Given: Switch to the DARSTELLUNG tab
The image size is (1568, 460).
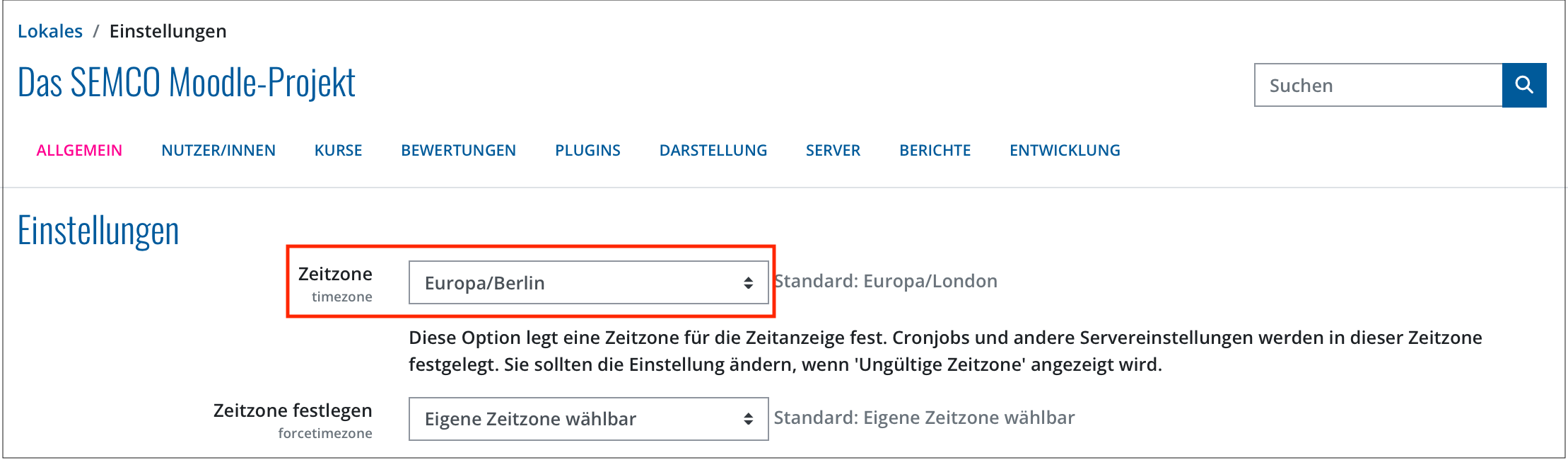Looking at the screenshot, I should 713,150.
